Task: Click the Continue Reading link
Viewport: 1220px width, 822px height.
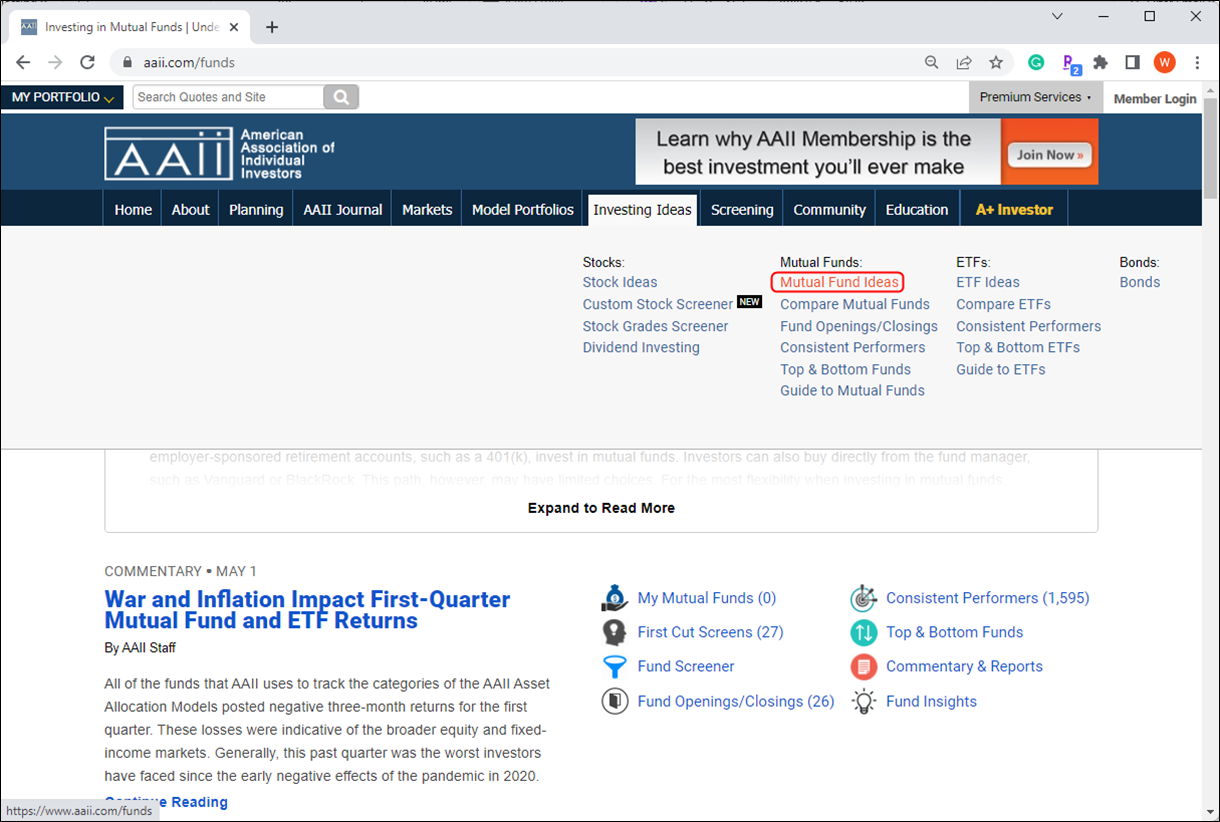Action: click(x=166, y=802)
